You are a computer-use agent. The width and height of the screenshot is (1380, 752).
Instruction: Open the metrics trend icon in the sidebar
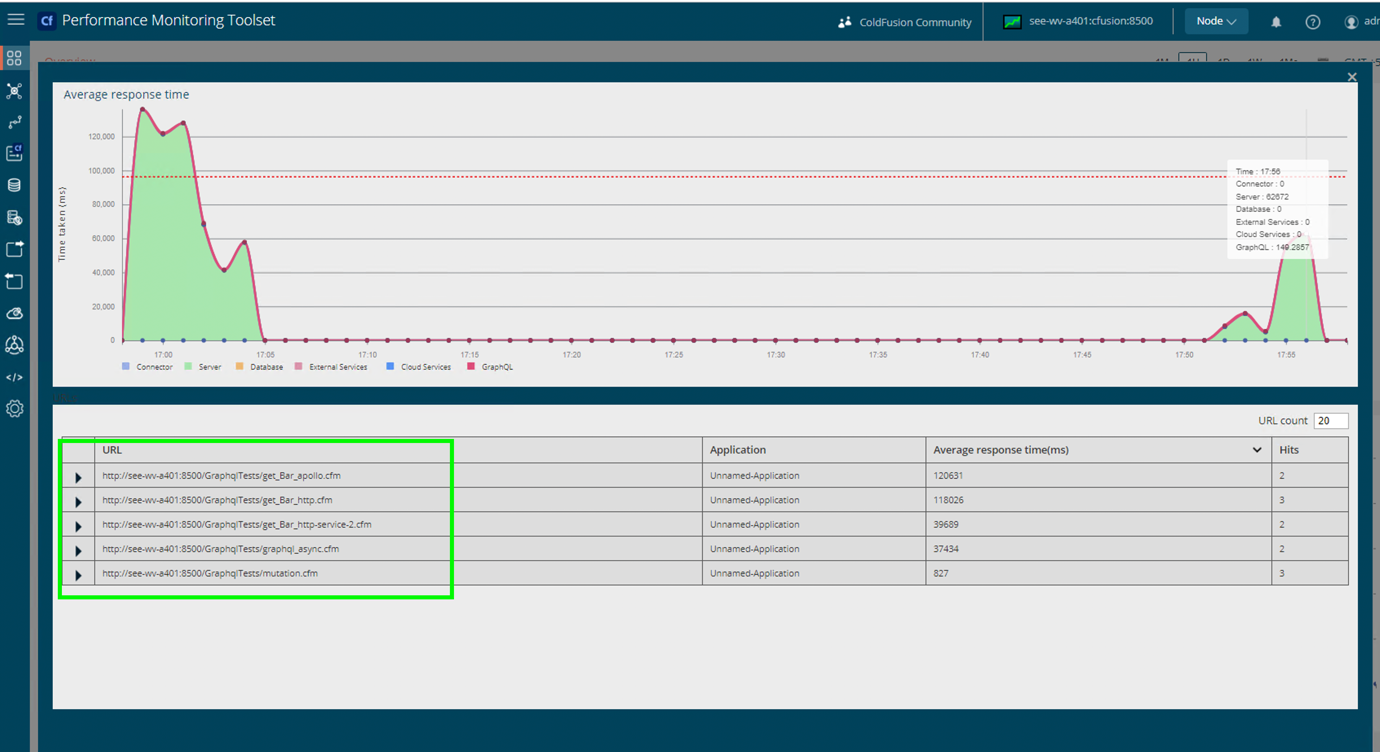14,121
